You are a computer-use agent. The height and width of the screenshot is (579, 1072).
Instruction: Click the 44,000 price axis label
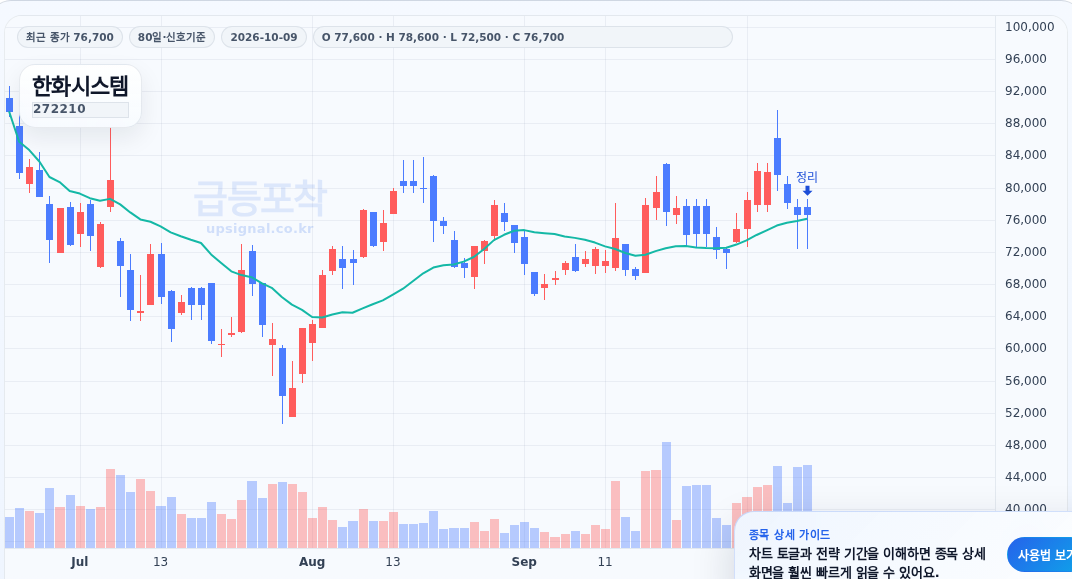tap(1026, 477)
